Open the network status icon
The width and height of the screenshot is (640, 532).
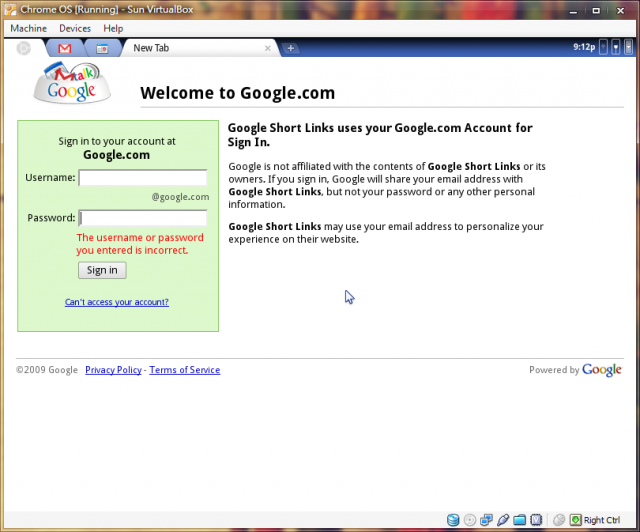pos(616,47)
